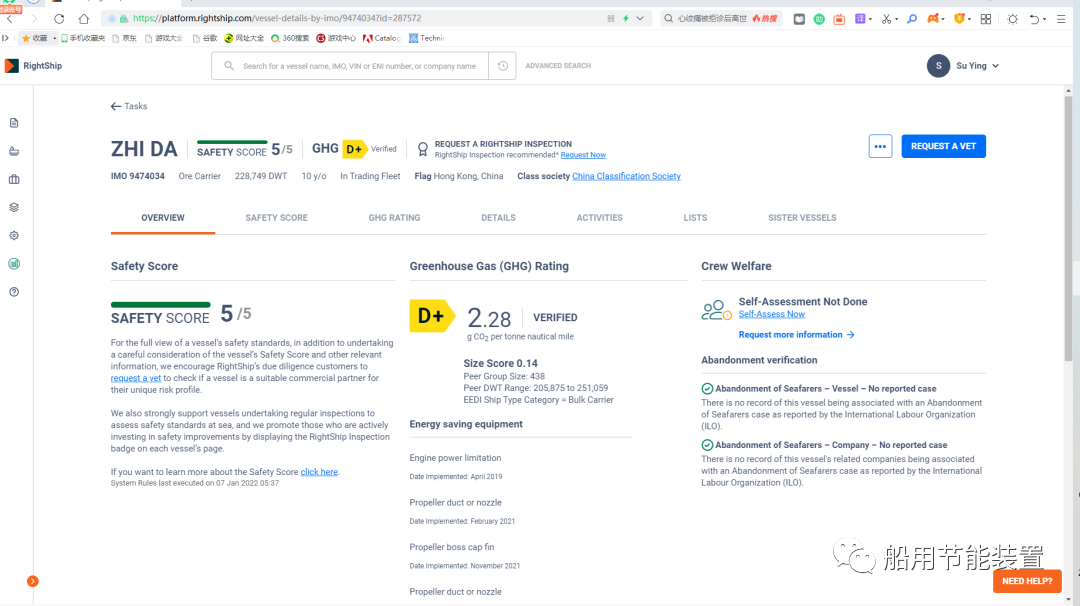Open the ship icon in left sidebar
This screenshot has height=606, width=1080.
pos(14,152)
